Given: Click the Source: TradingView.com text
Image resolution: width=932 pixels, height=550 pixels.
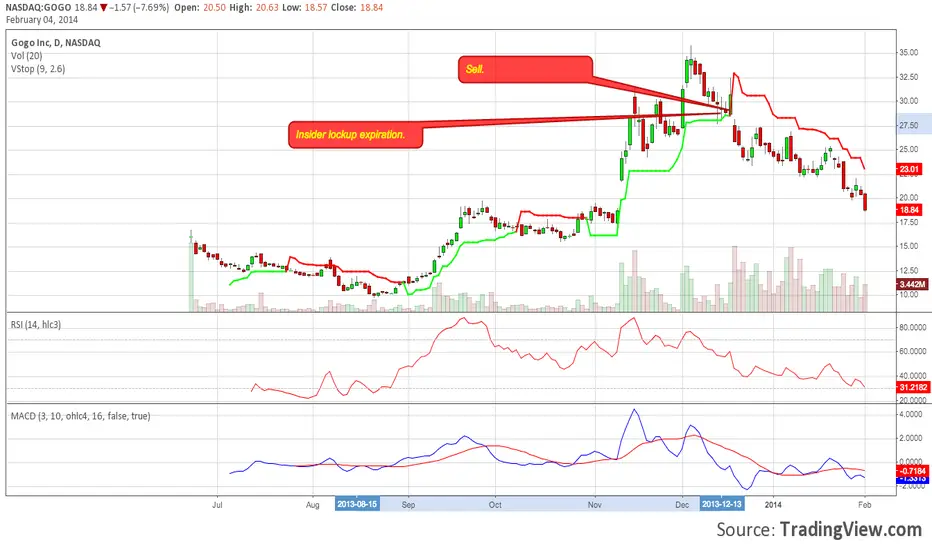Looking at the screenshot, I should pyautogui.click(x=819, y=529).
